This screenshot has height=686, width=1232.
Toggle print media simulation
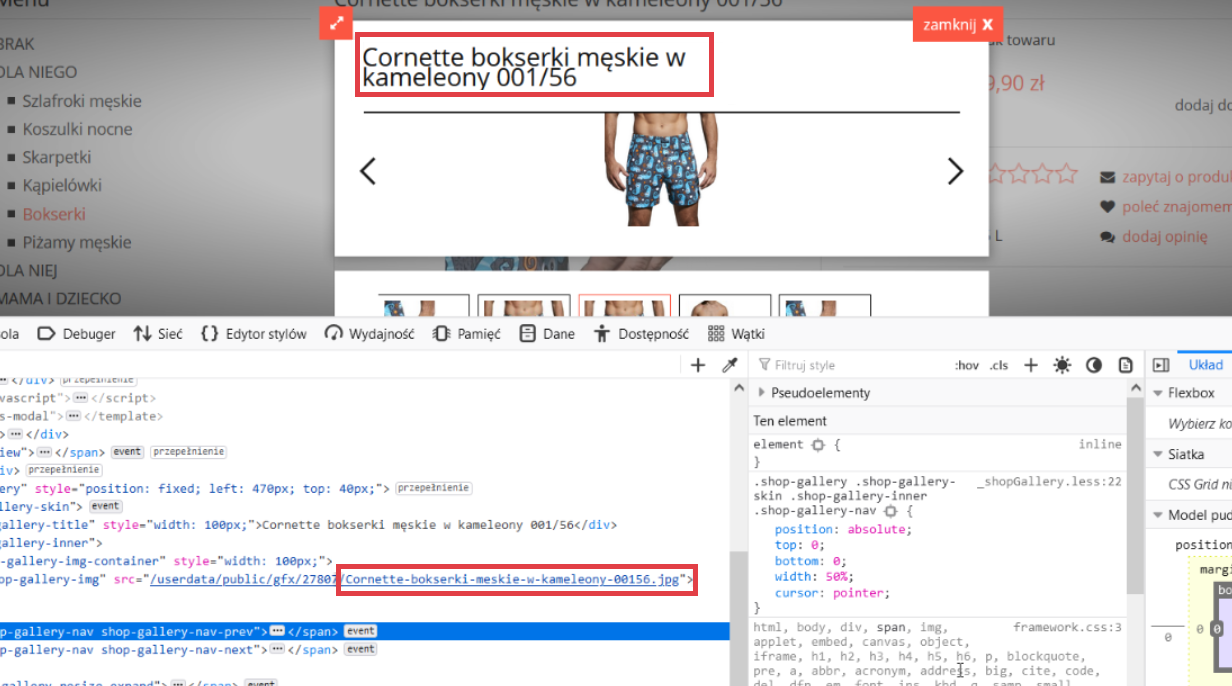click(1126, 366)
